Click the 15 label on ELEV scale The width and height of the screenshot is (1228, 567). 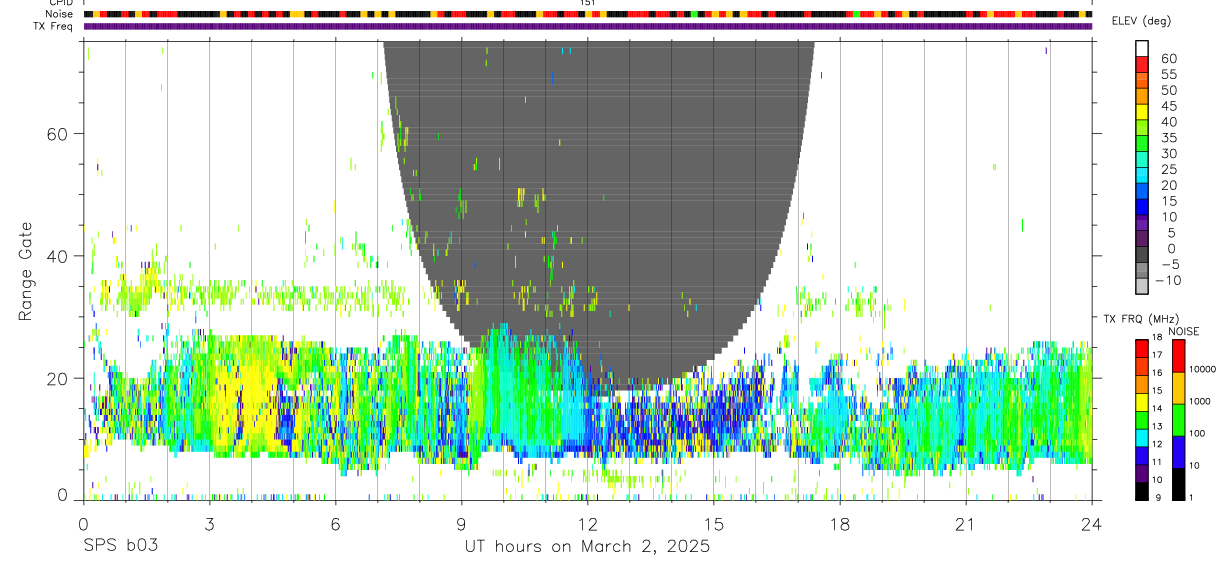[x=1168, y=201]
